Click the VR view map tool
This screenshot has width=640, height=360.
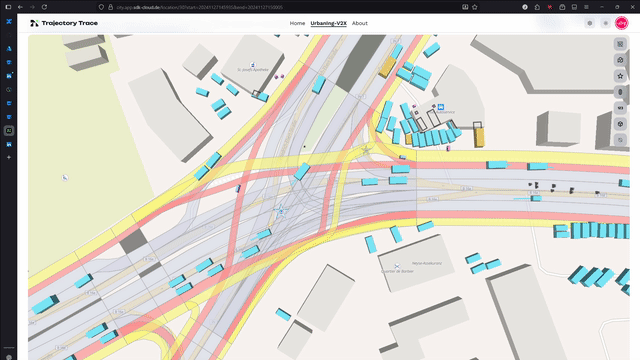[620, 108]
